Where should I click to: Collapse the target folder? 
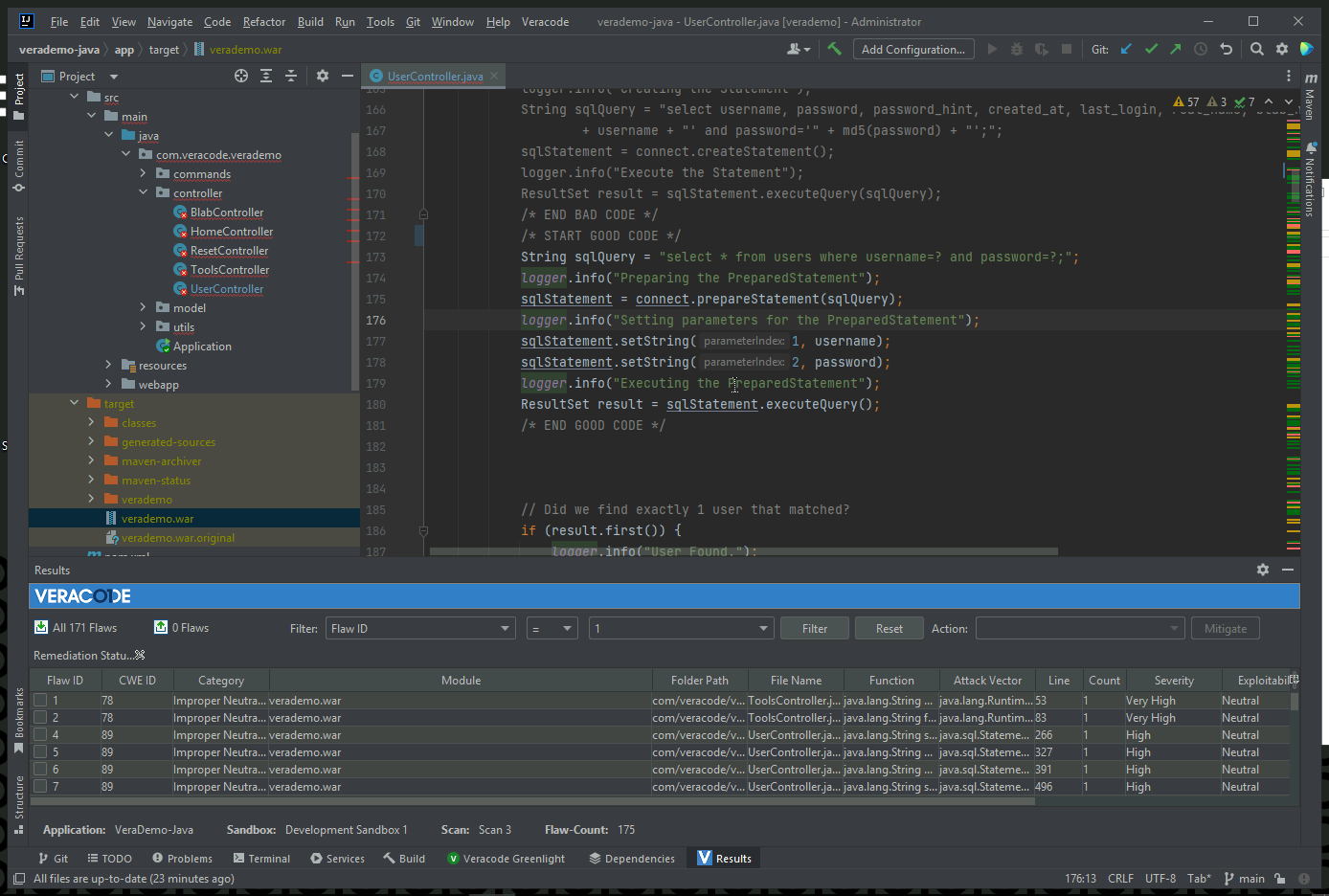(x=74, y=403)
